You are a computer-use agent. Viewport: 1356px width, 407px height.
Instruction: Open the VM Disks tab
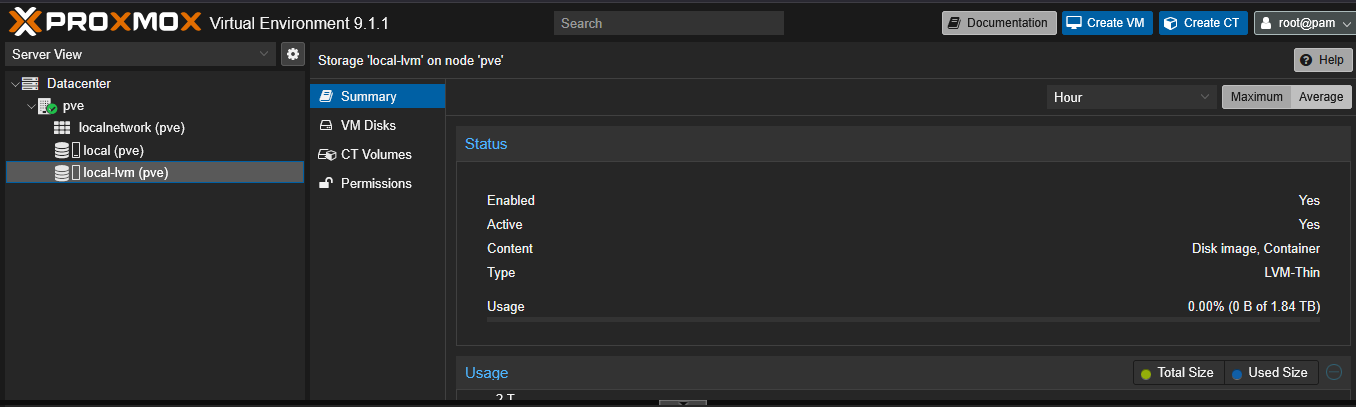[378, 126]
